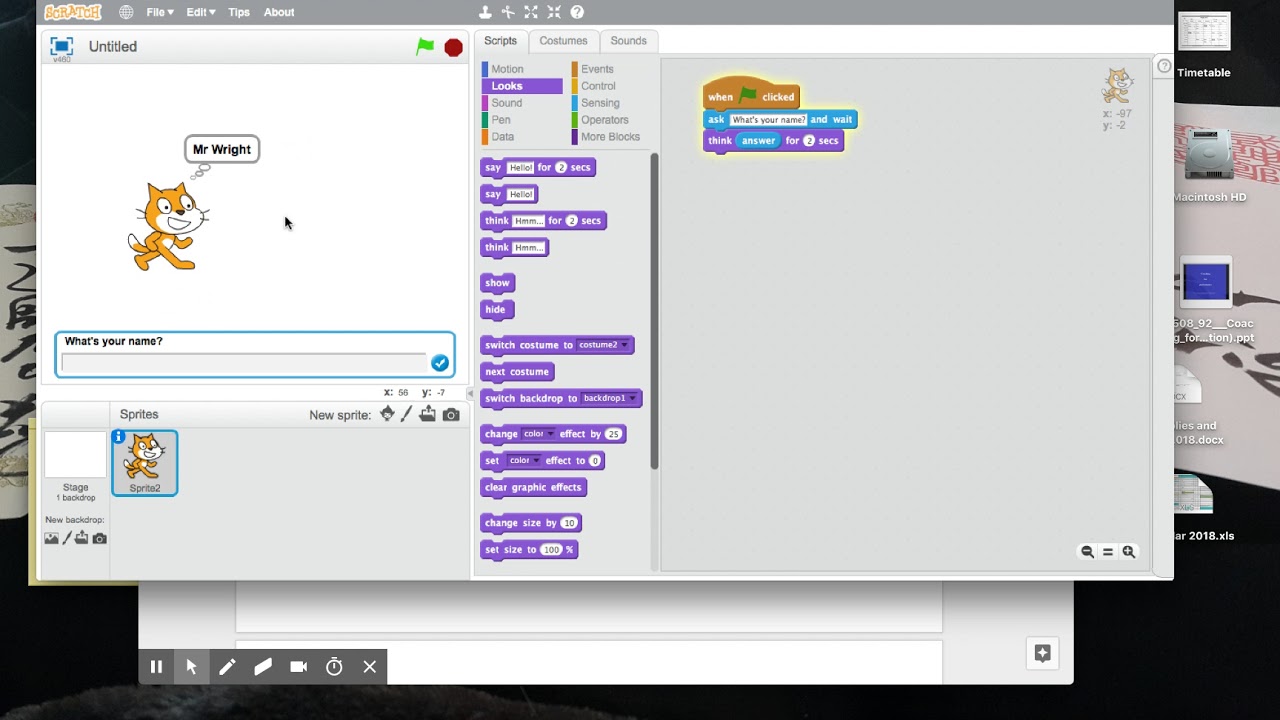
Task: Submit the answer with the checkmark button
Action: point(440,363)
